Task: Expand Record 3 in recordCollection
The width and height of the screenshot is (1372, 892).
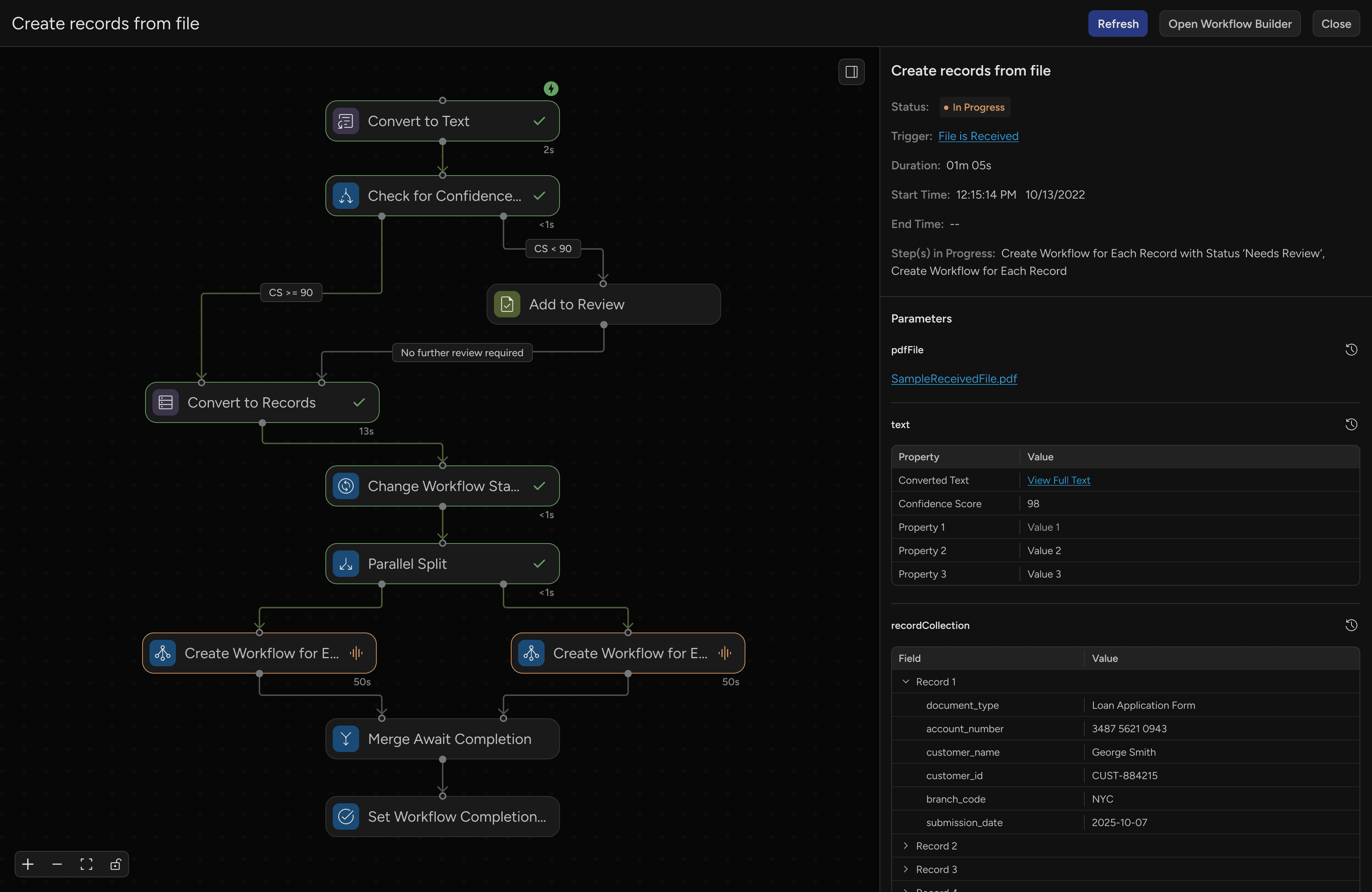Action: (906, 870)
